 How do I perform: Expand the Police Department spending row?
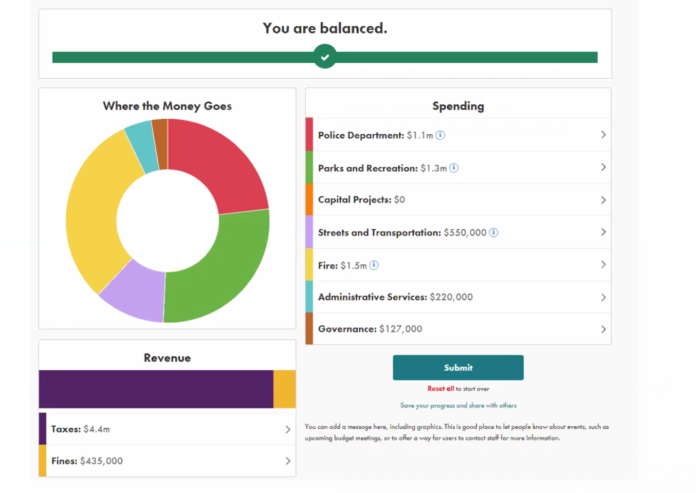602,135
